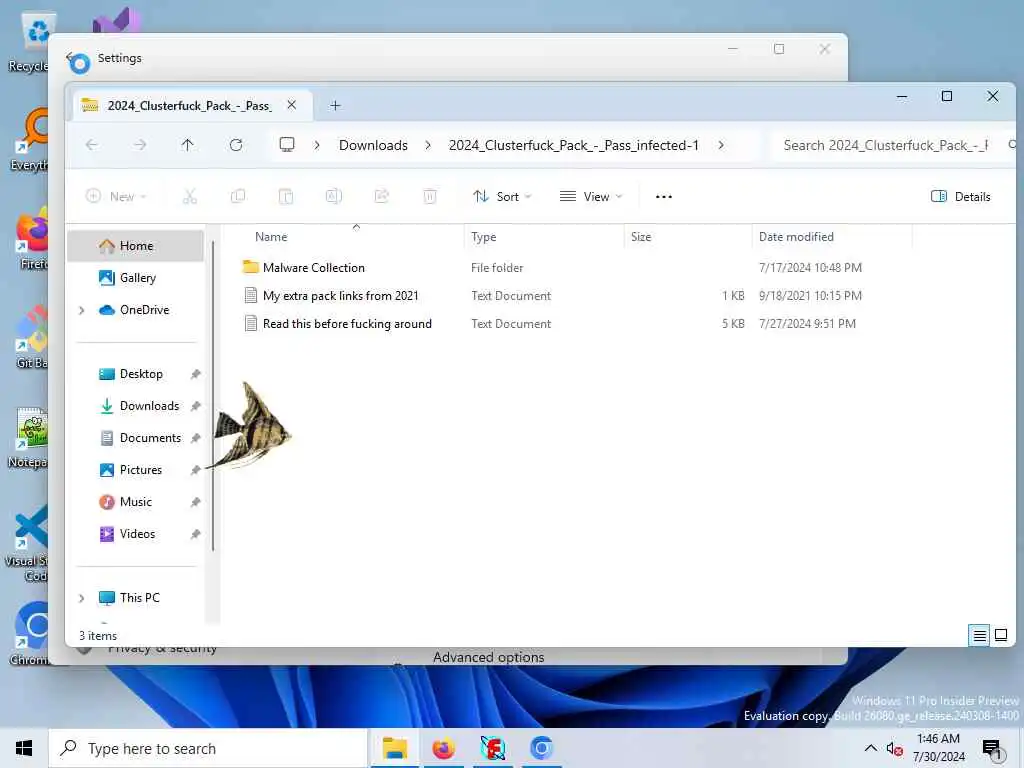This screenshot has width=1024, height=768.
Task: Sort by the Date modified column header
Action: click(831, 237)
